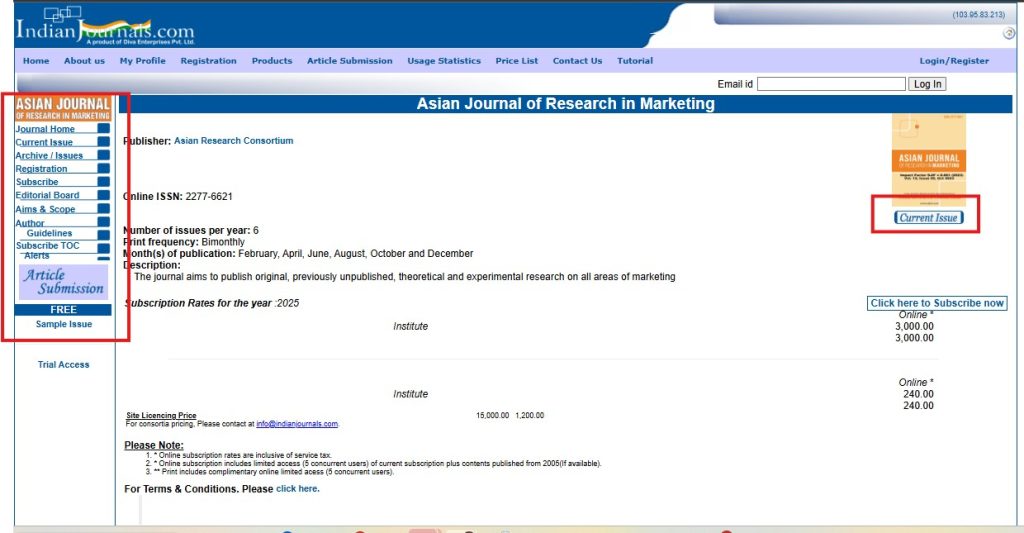This screenshot has width=1024, height=533.
Task: Open Contact Us menu item
Action: [577, 61]
